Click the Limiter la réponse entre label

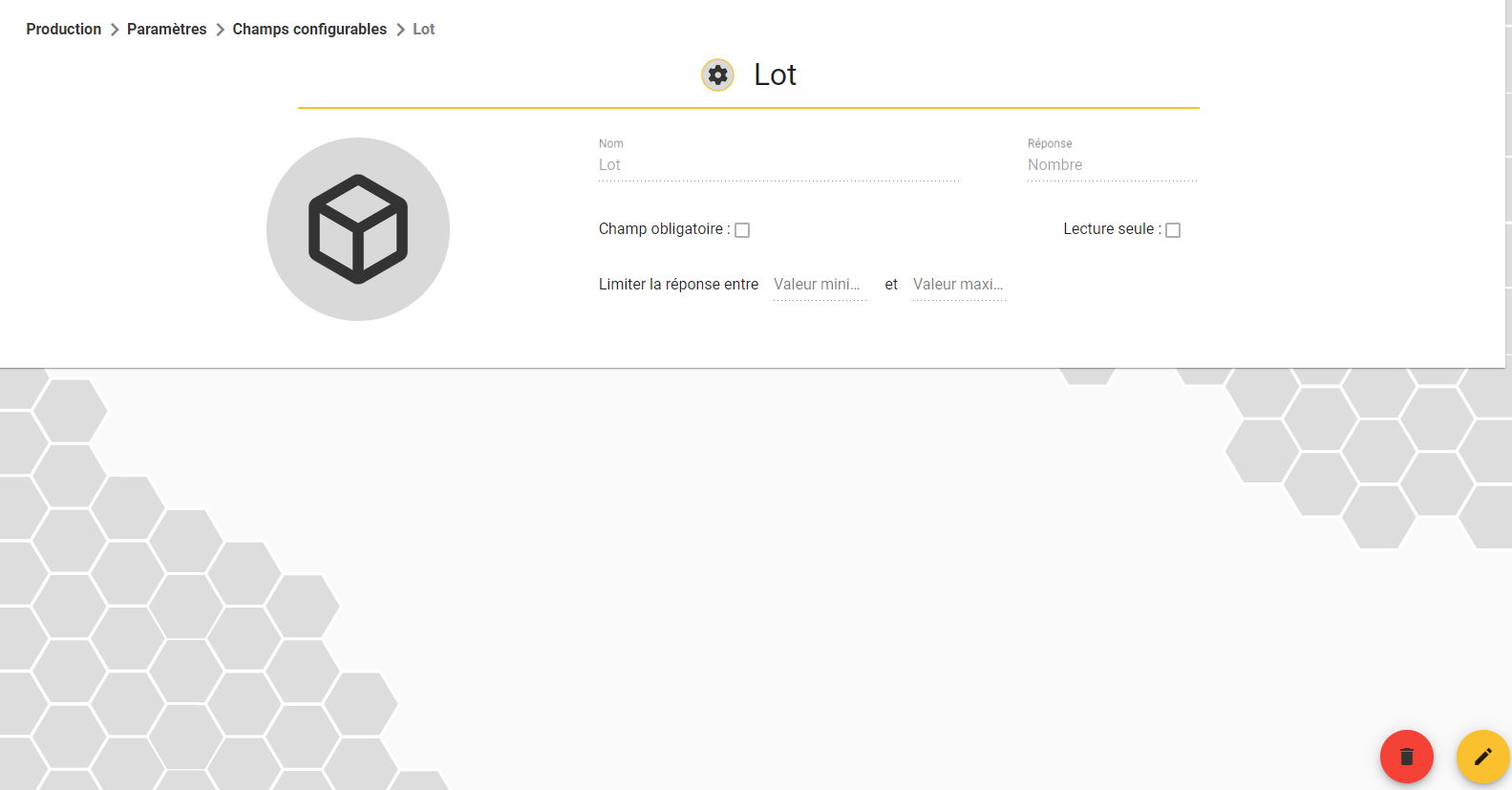pyautogui.click(x=678, y=285)
